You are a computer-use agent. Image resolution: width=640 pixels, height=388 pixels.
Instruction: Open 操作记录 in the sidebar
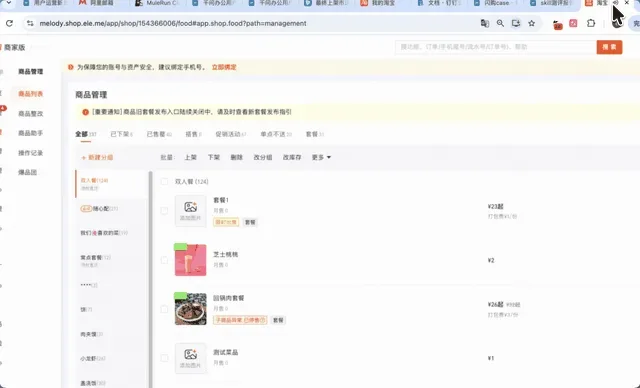(x=31, y=153)
